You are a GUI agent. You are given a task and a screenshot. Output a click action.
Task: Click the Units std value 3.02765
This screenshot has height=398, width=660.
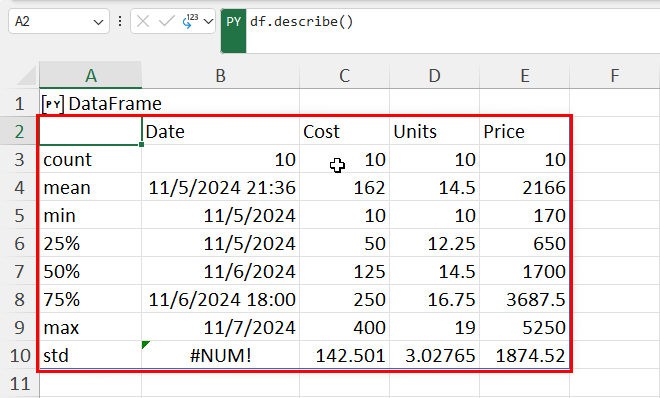tap(434, 356)
